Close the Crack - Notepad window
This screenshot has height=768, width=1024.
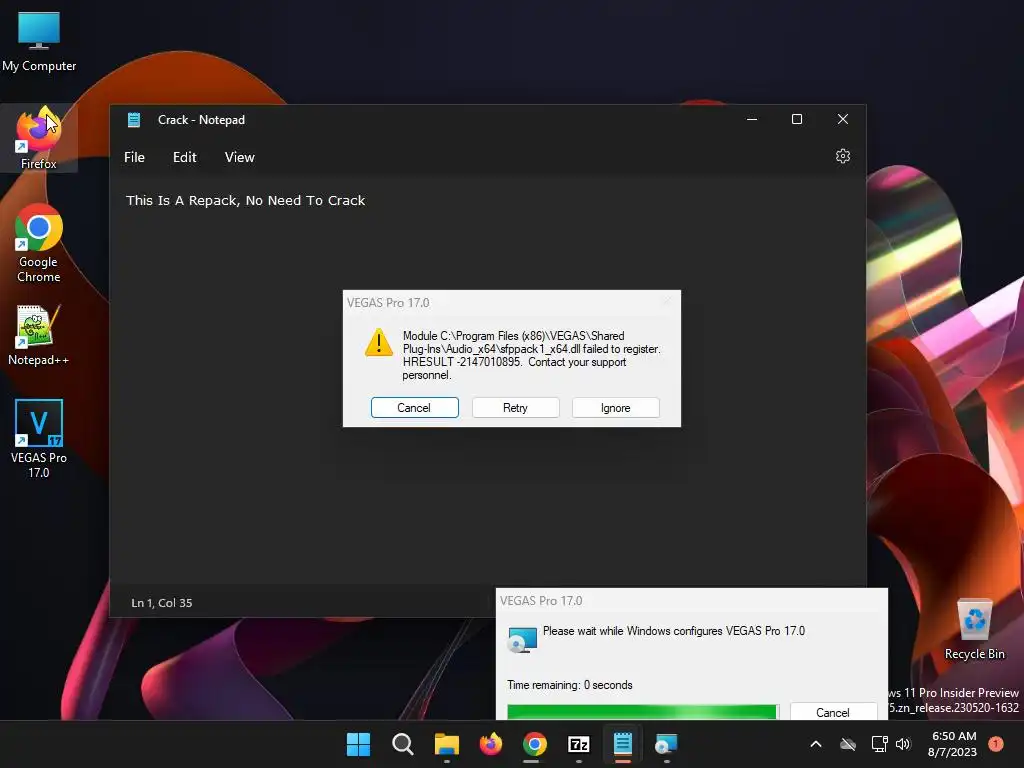coord(842,120)
